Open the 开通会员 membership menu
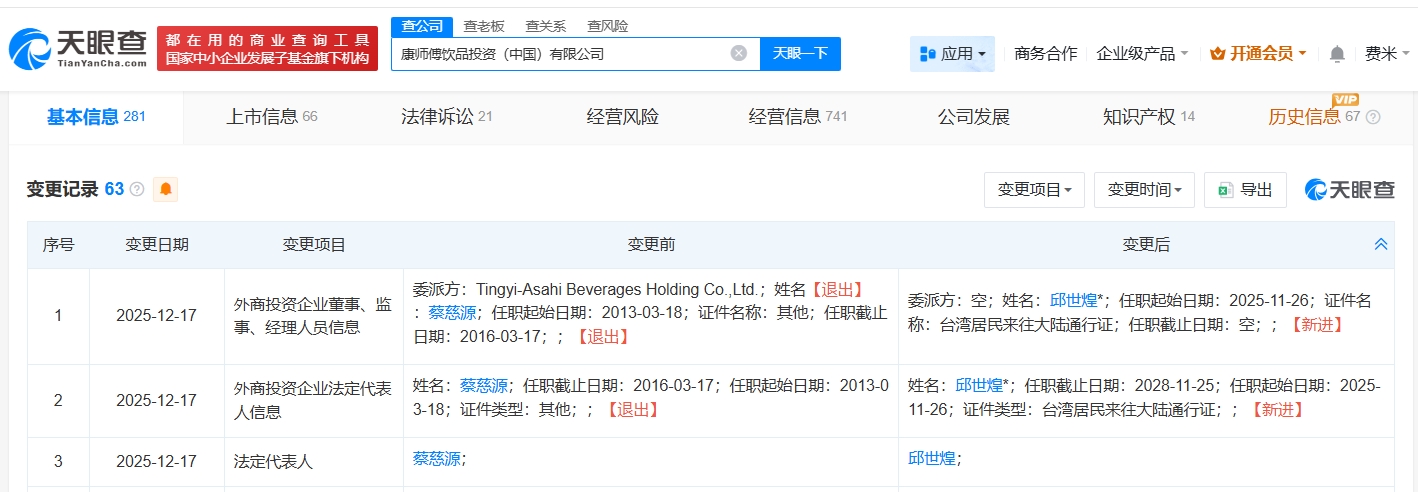1418x492 pixels. [1257, 54]
